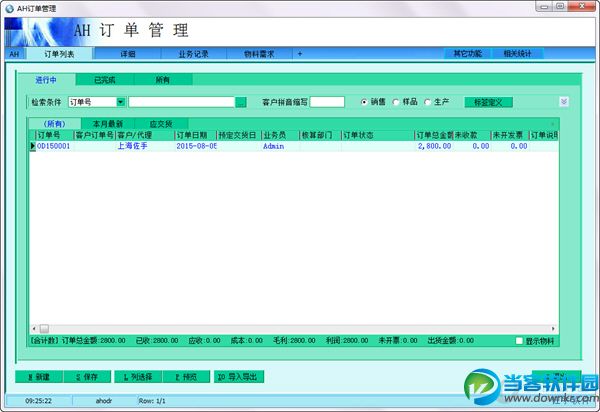Screen dimensions: 600x412
Task: Click the search keyword input field
Action: tap(181, 102)
